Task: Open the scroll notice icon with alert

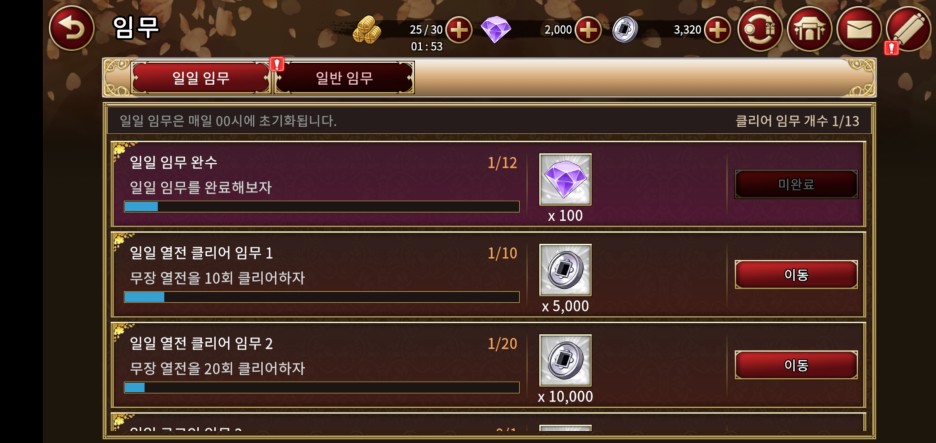Action: (x=909, y=29)
